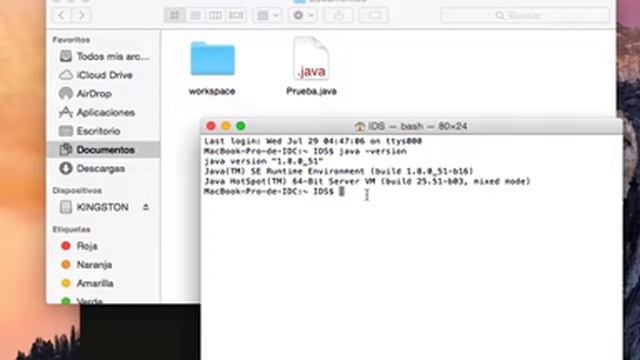The image size is (640, 360).
Task: Open iCloud Drive in sidebar
Action: (104, 75)
